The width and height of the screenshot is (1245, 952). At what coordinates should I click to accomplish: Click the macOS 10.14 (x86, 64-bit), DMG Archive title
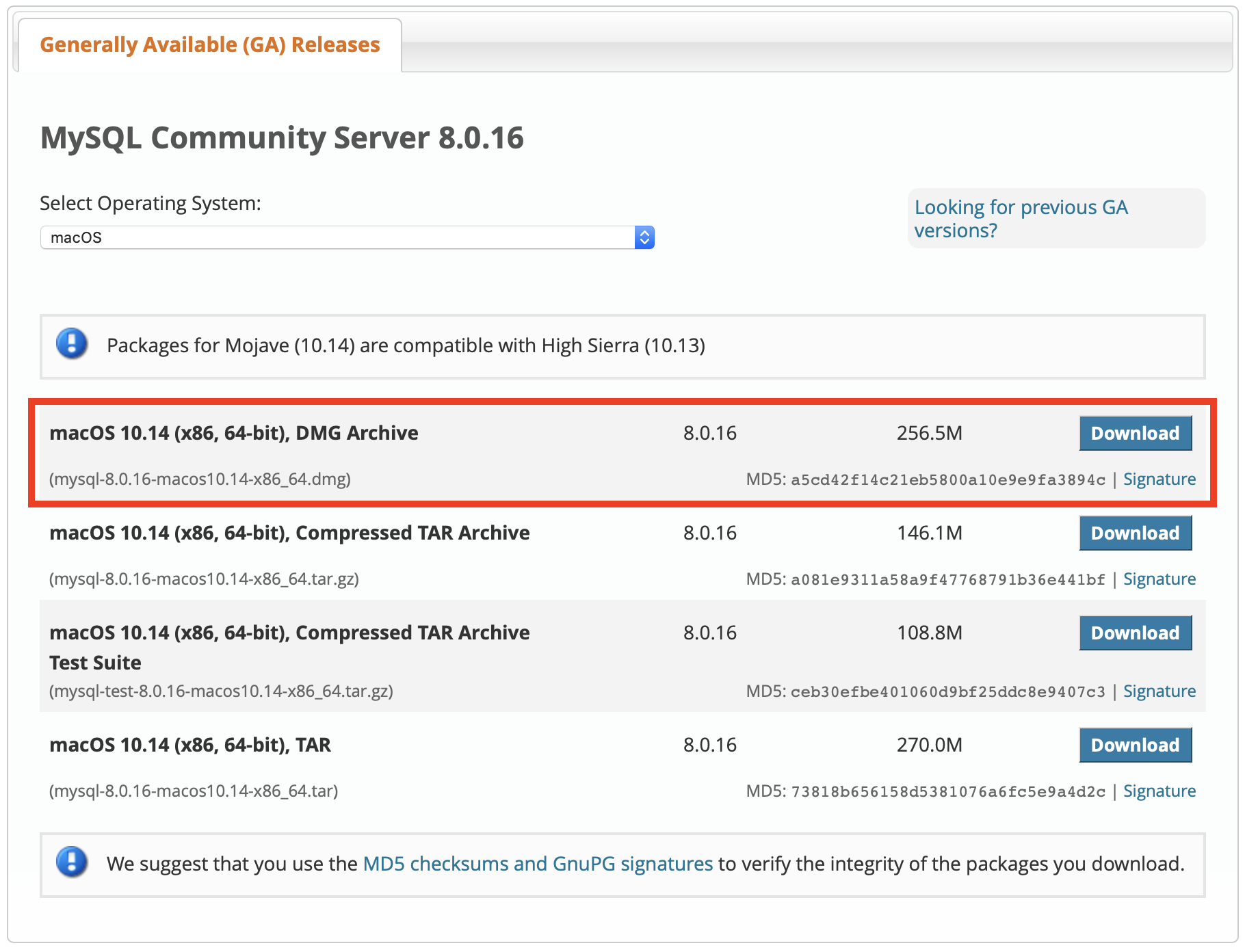click(234, 433)
